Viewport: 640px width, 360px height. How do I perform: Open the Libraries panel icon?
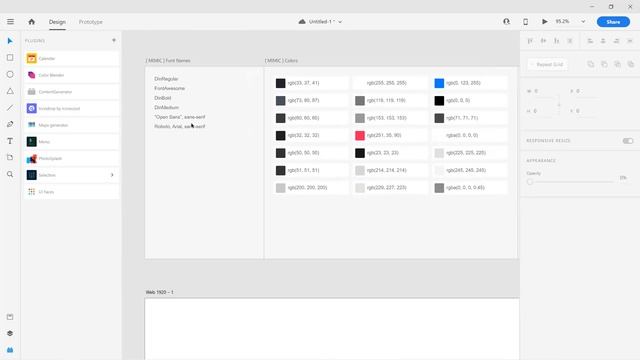point(10,317)
